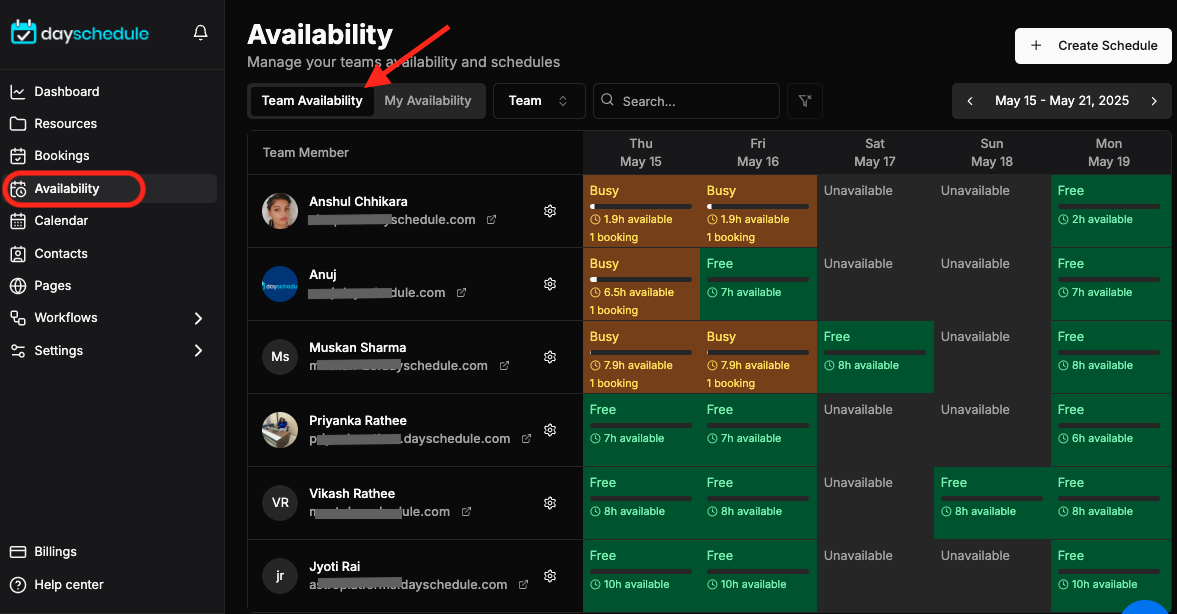Click Vikash Rathee's Free slot on Sun May 18
Image resolution: width=1177 pixels, height=614 pixels.
[992, 502]
